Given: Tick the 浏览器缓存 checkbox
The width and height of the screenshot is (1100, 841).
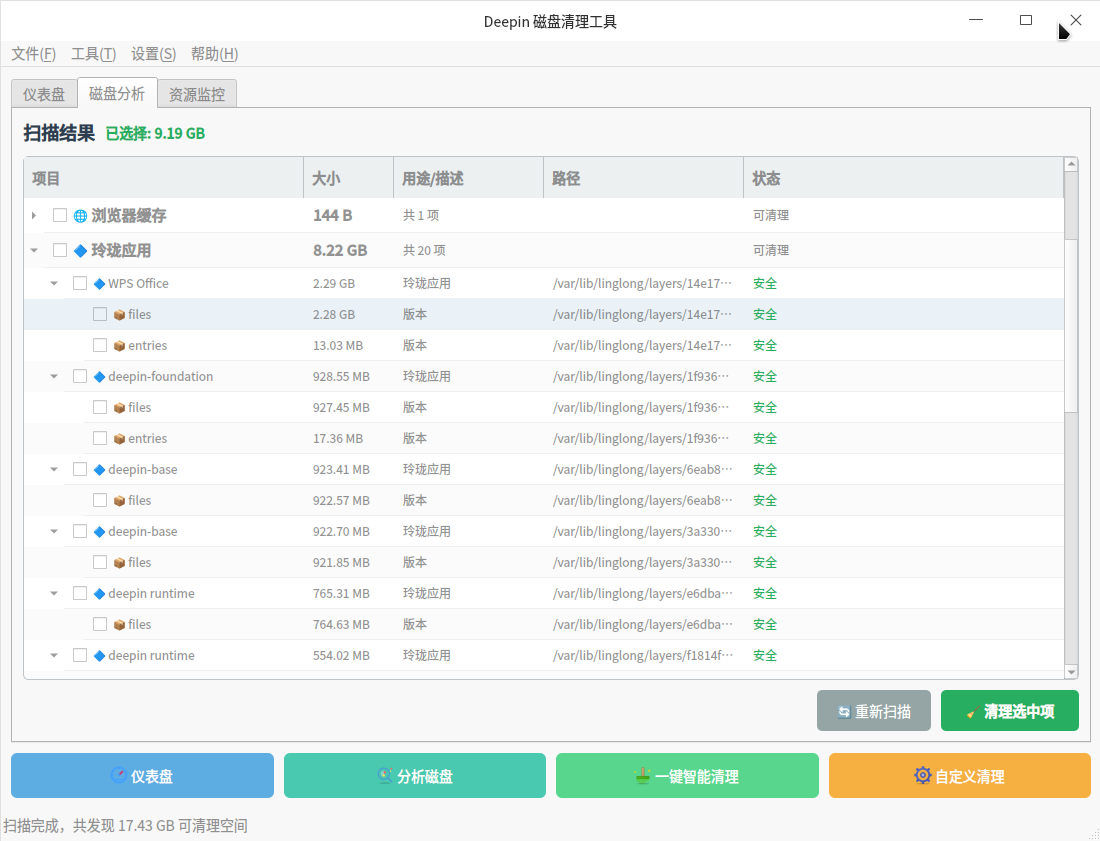Looking at the screenshot, I should pos(60,215).
